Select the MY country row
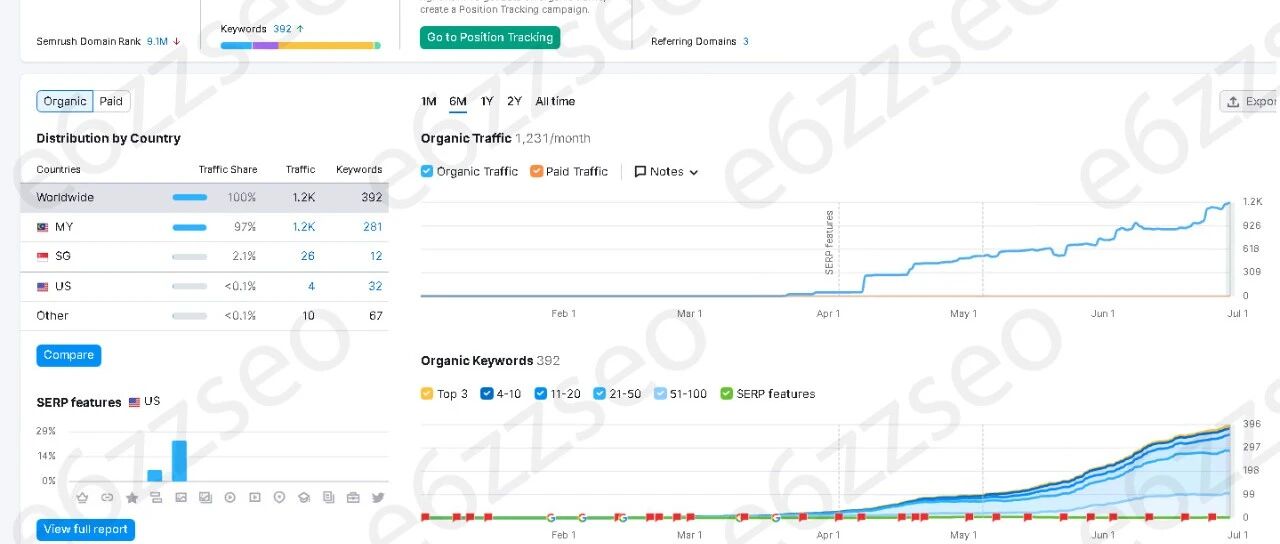Viewport: 1280px width, 544px height. point(204,227)
